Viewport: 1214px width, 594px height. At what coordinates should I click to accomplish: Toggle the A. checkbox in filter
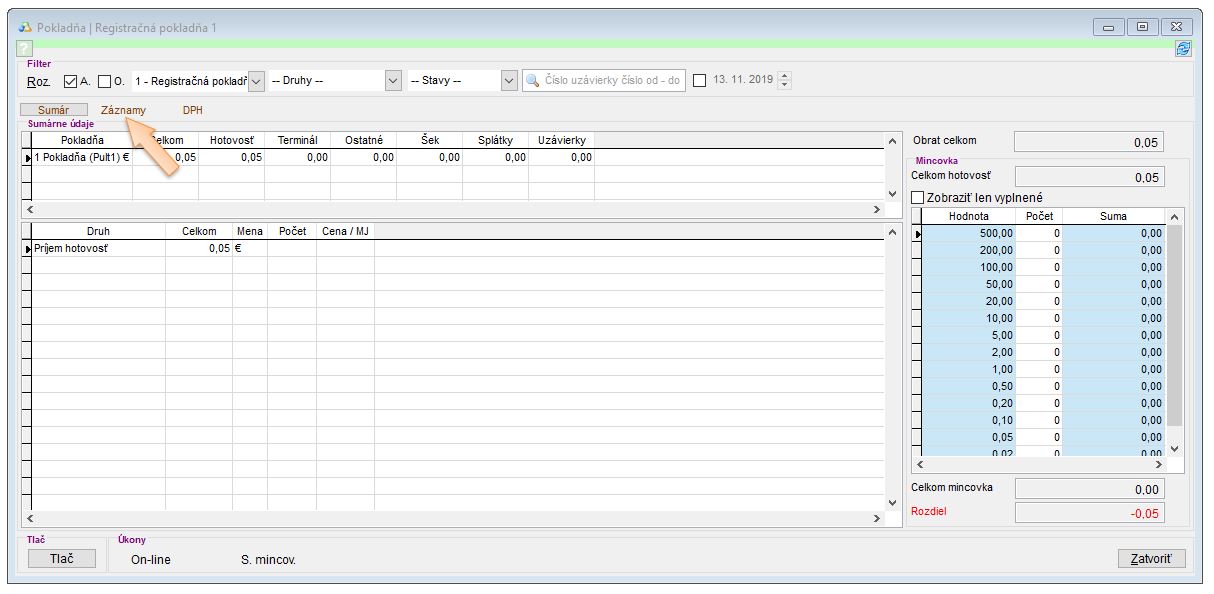pos(70,81)
